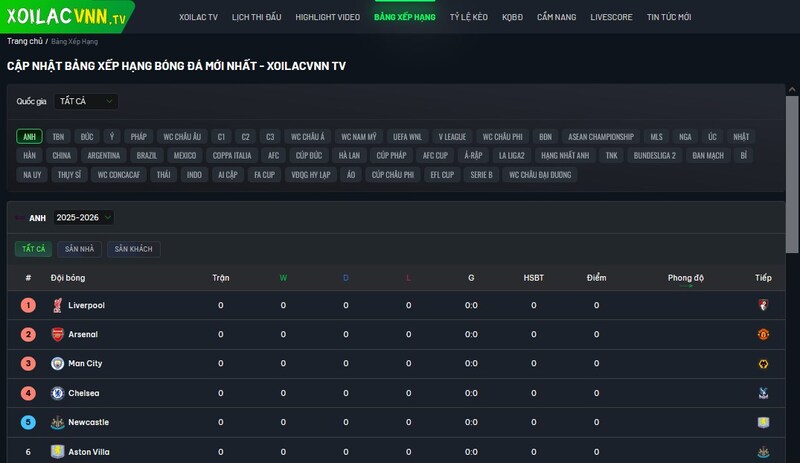Select the SÂN KHÁCH standings tab
The image size is (800, 463).
tap(134, 249)
